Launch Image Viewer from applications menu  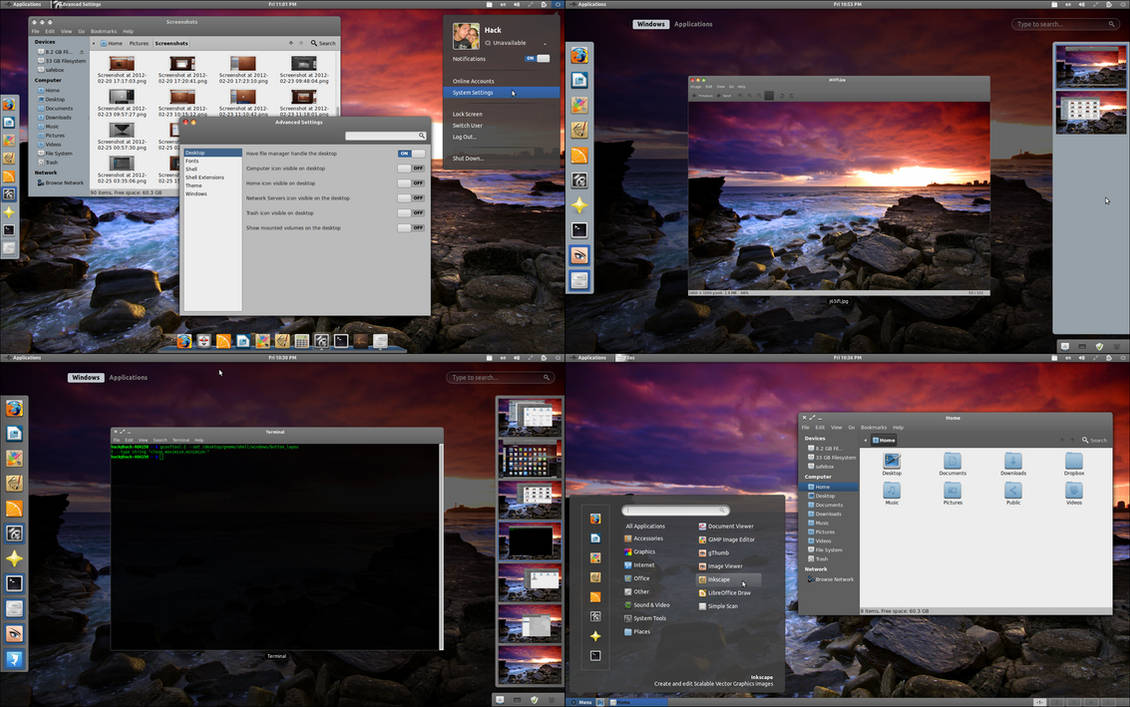click(x=720, y=566)
